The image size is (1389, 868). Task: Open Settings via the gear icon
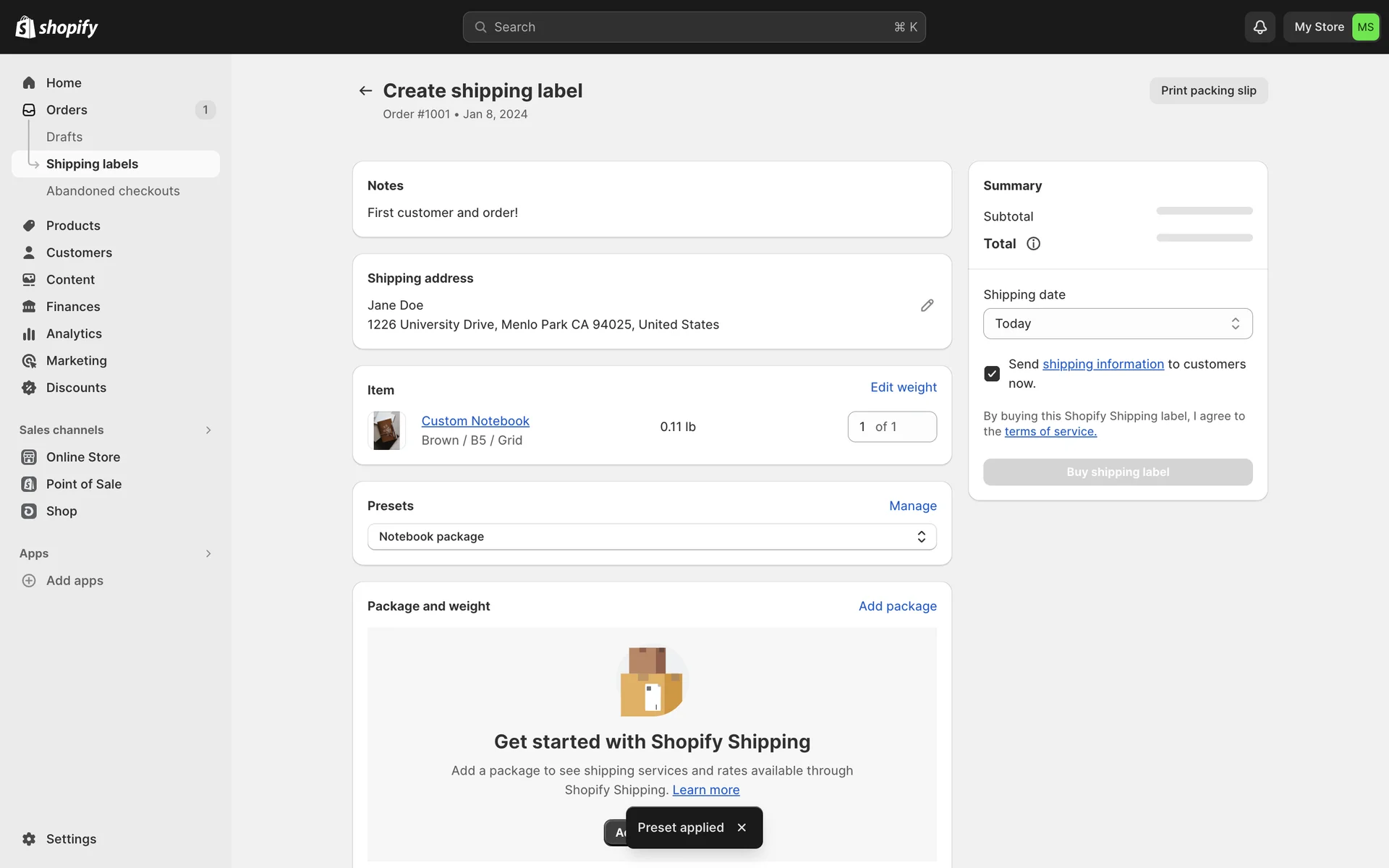(x=29, y=839)
